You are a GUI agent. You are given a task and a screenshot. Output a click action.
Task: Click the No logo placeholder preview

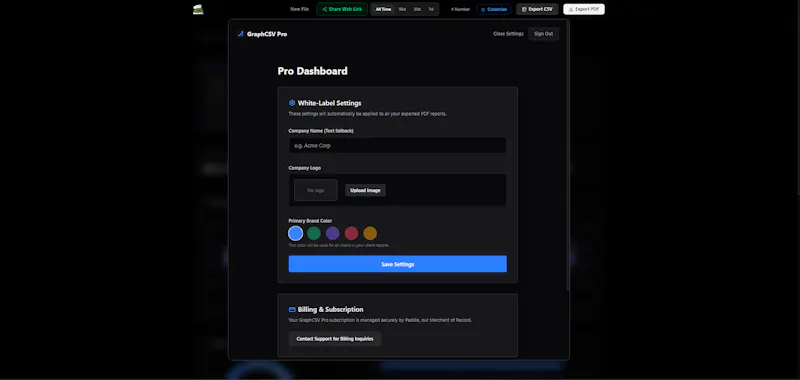point(316,190)
